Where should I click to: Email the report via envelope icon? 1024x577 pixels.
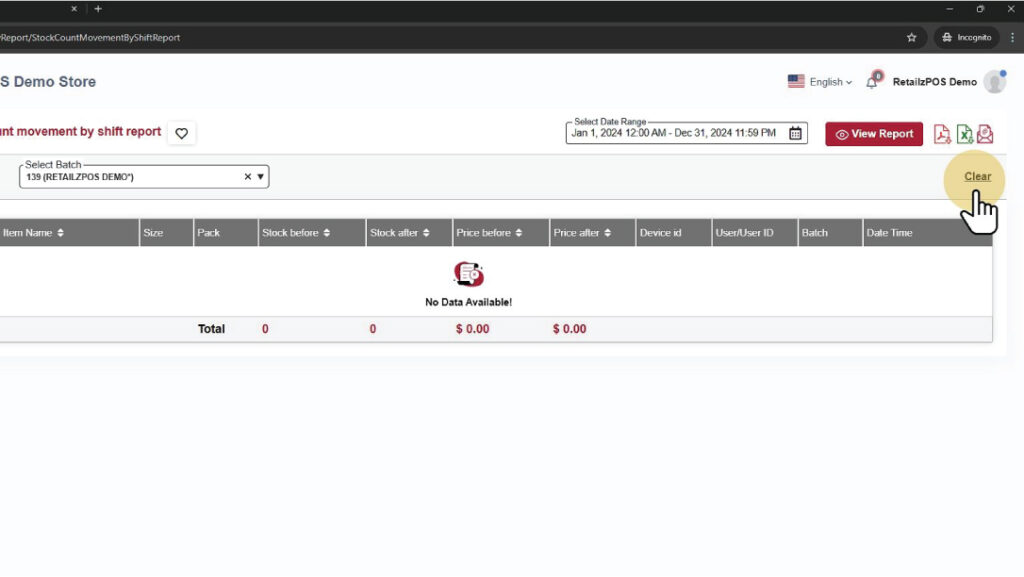pos(985,134)
